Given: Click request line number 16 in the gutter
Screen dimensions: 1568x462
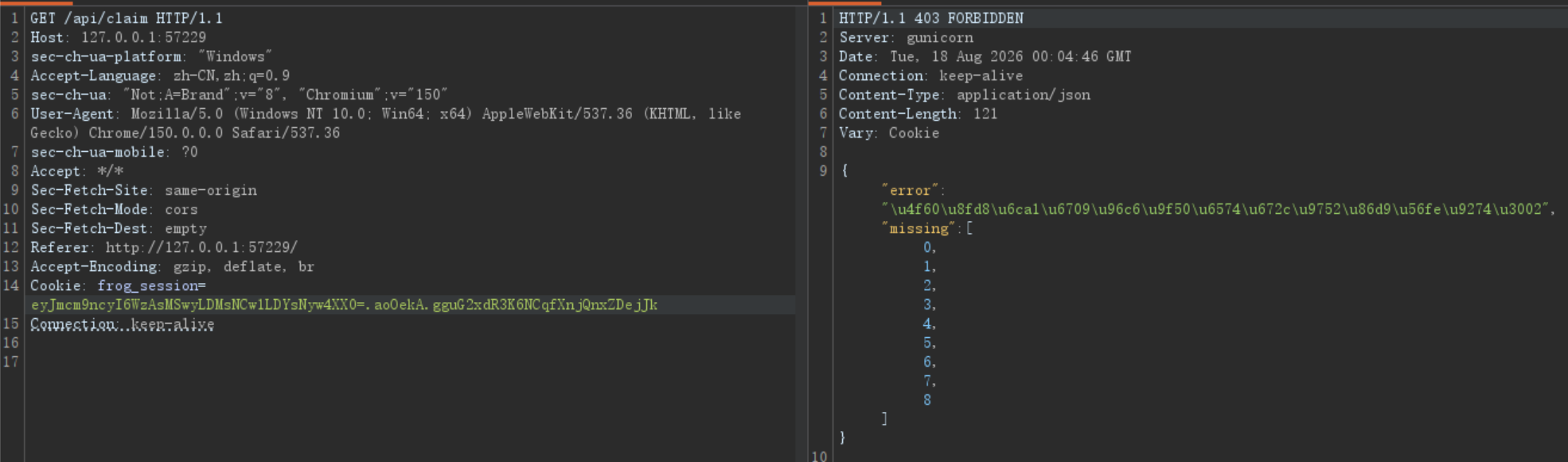Looking at the screenshot, I should [11, 343].
